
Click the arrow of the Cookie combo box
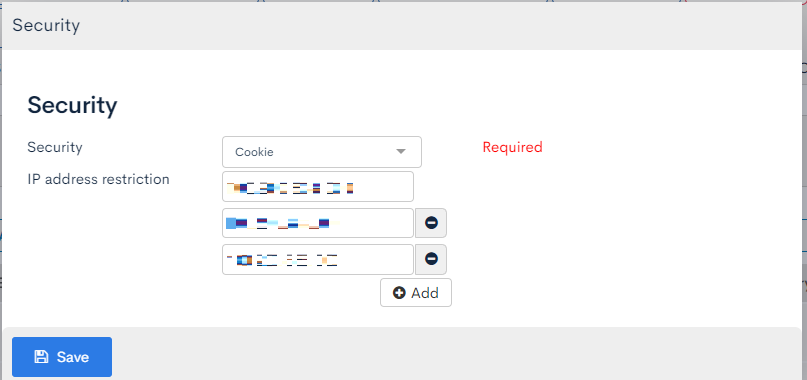point(401,152)
